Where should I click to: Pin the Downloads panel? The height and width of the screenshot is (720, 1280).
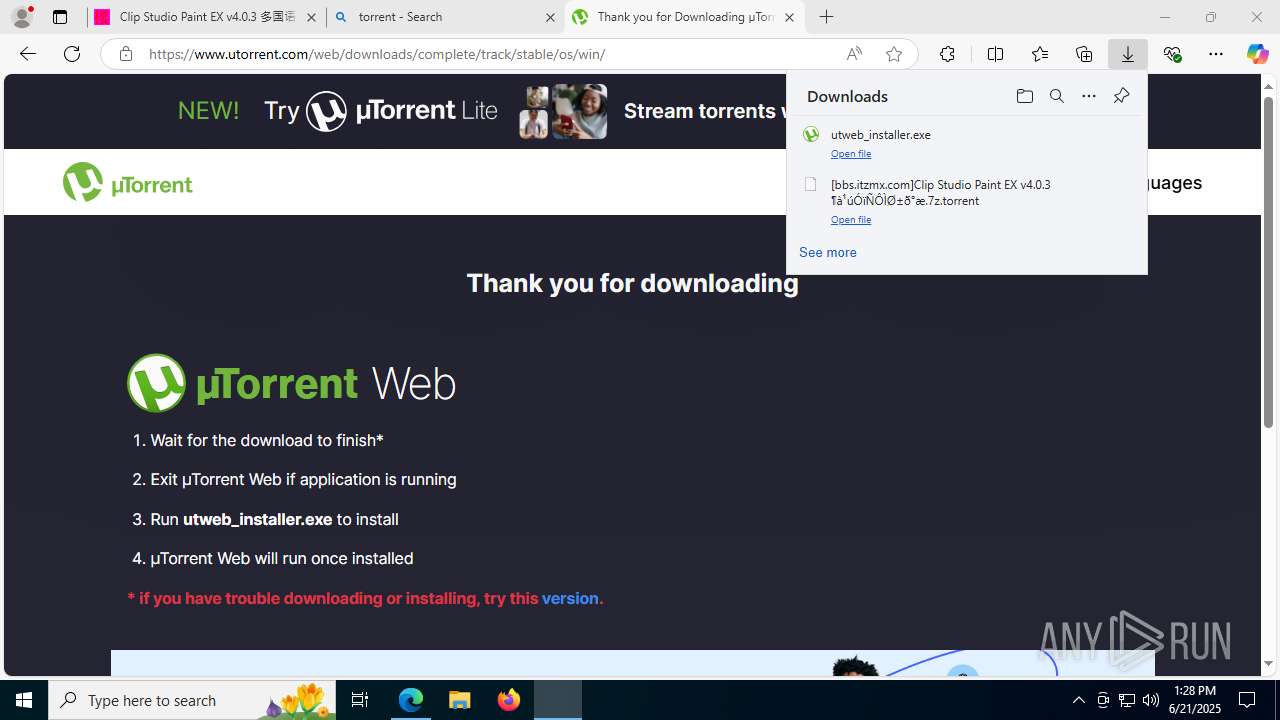[x=1121, y=96]
